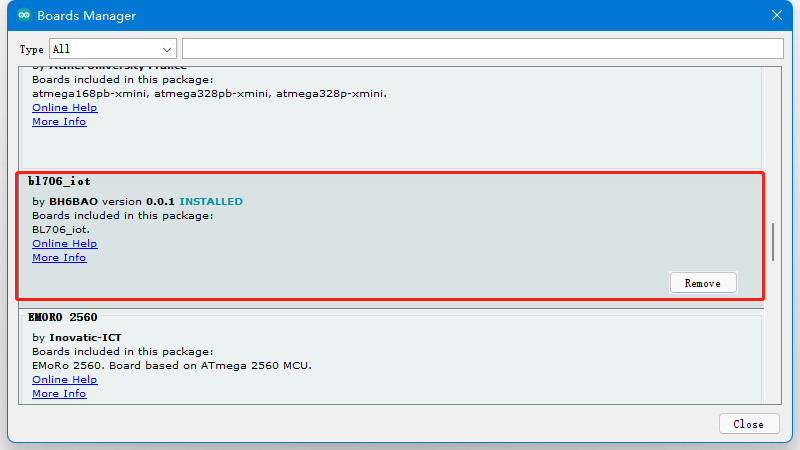Close the Boards Manager window via X
The height and width of the screenshot is (450, 800).
[x=777, y=15]
